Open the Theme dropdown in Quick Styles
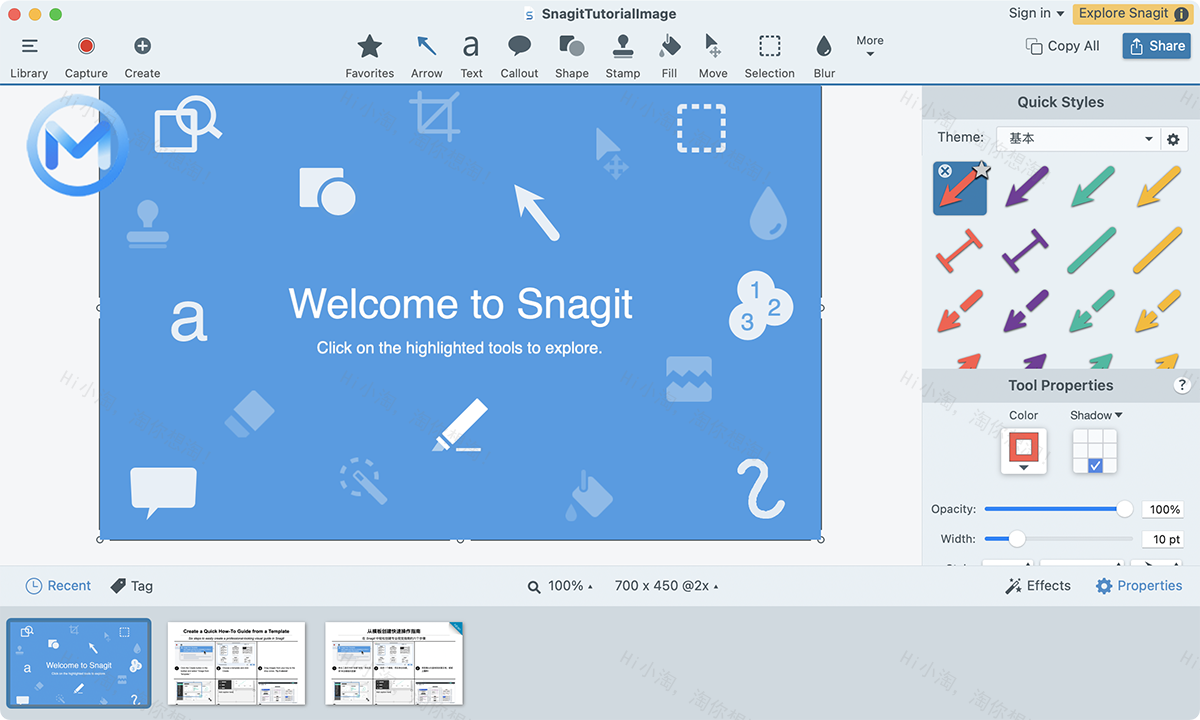This screenshot has width=1200, height=720. coord(1078,138)
